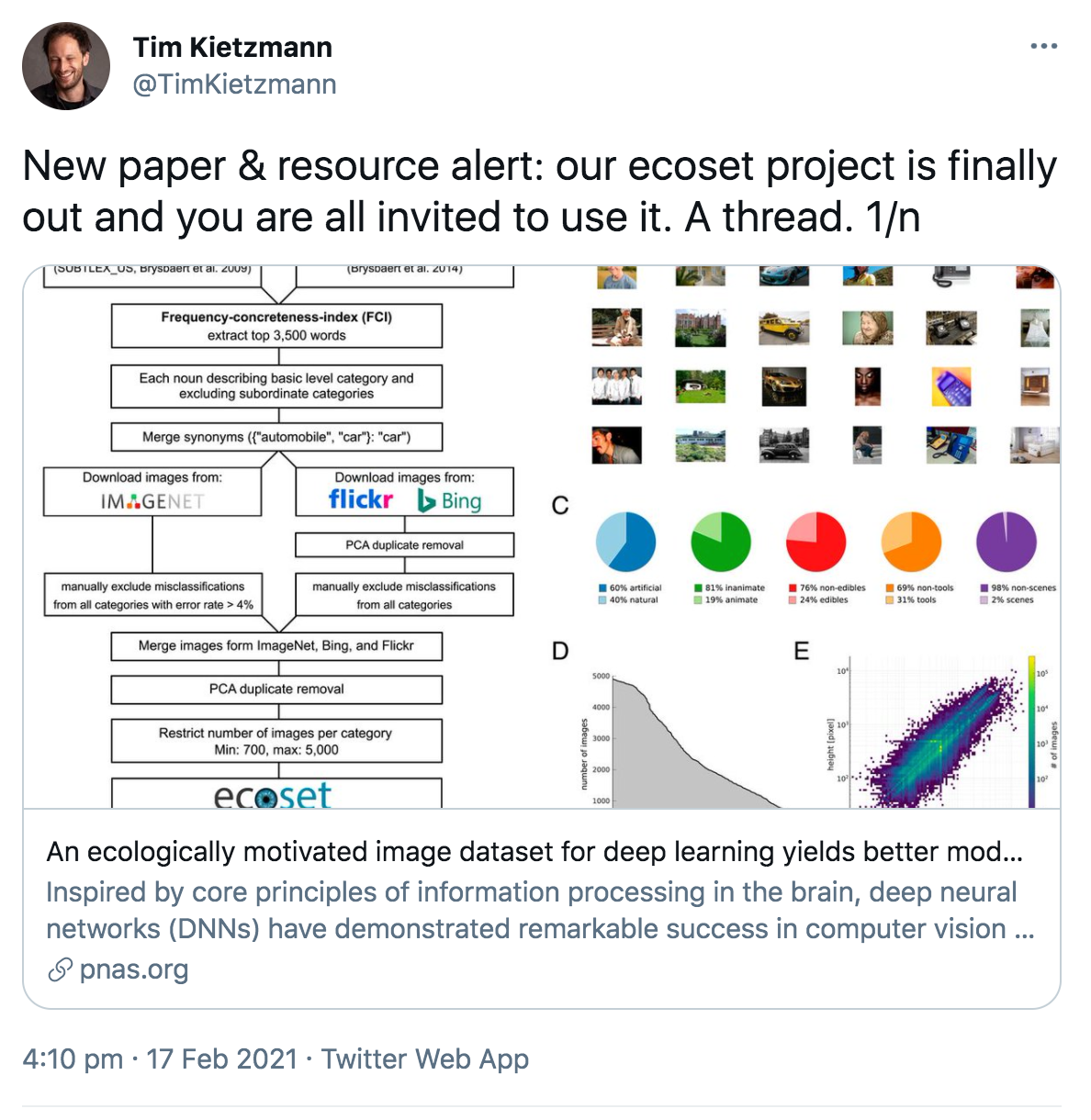
Task: Select the IMAGENET logo in the flowchart
Action: (x=152, y=501)
